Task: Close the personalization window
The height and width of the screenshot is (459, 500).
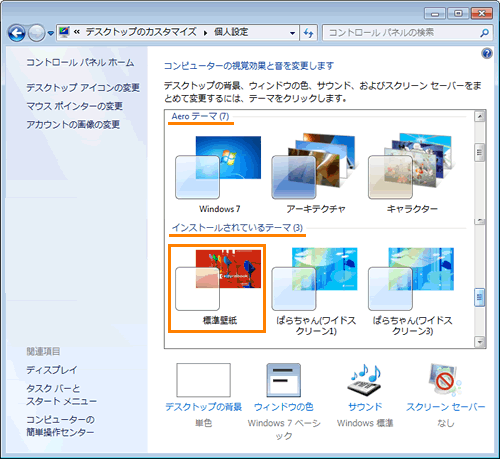Action: (x=482, y=13)
